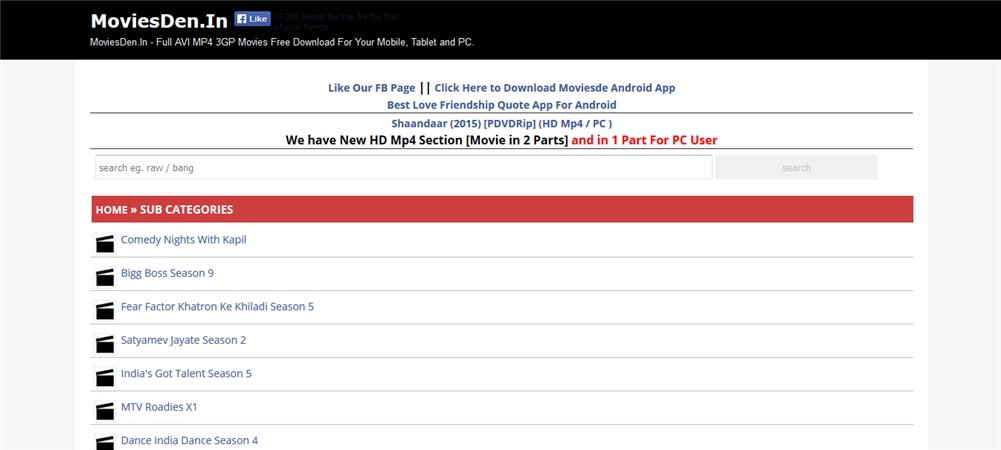
Task: Click clapperboard icon beside Dance India Dance
Action: pos(105,443)
